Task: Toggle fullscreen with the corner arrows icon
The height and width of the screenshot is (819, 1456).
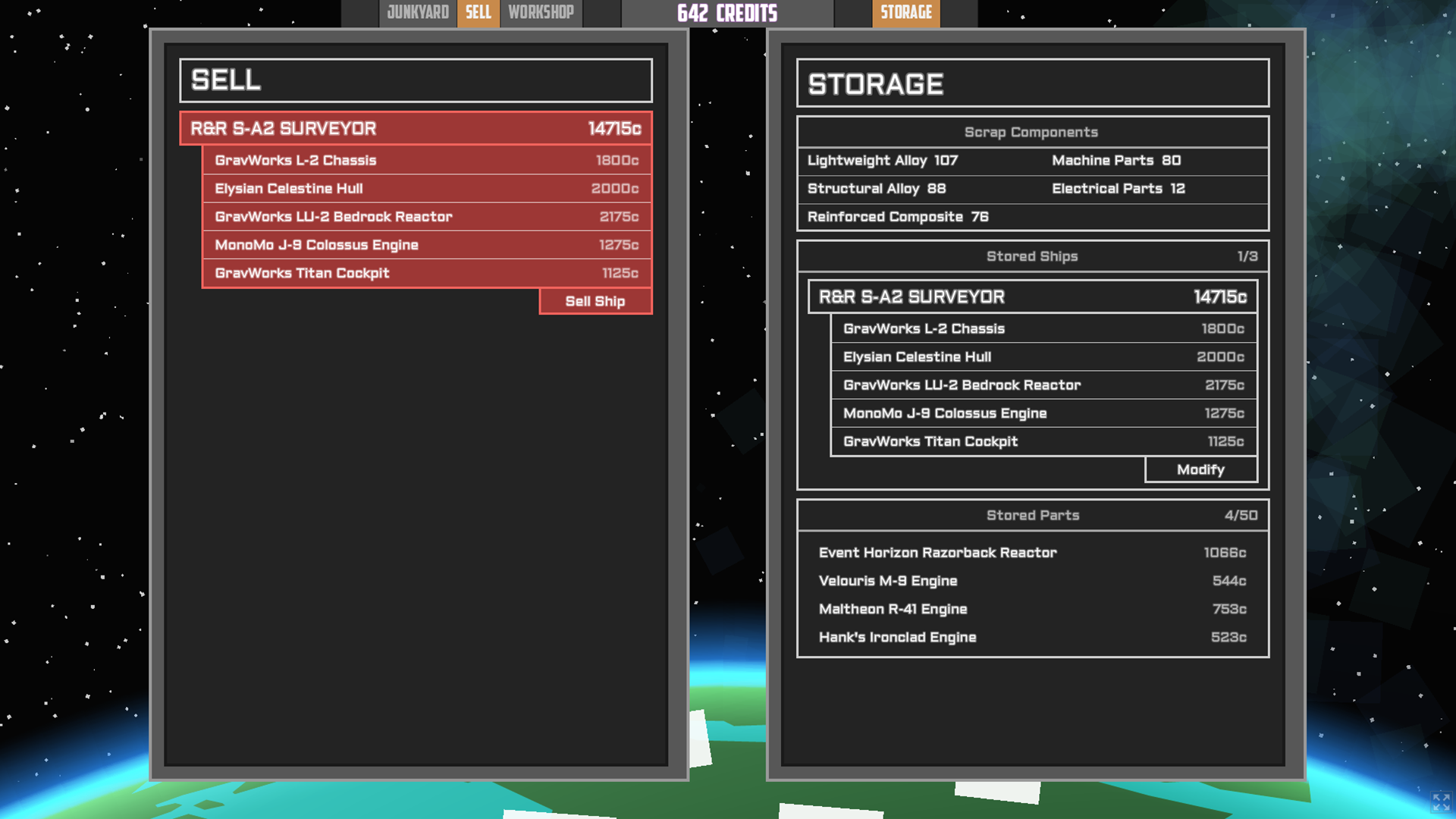Action: [1441, 802]
